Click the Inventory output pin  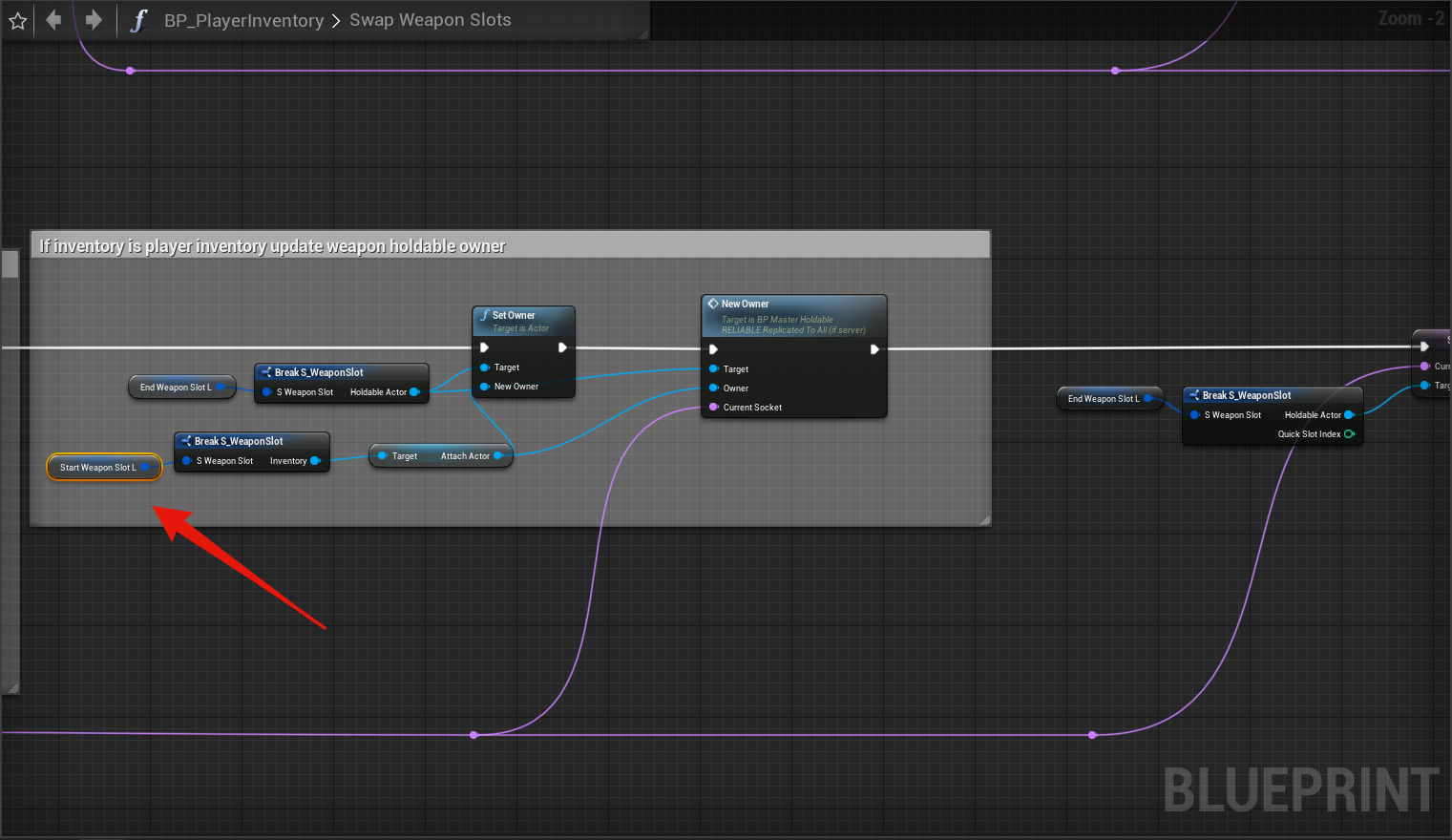pos(315,461)
